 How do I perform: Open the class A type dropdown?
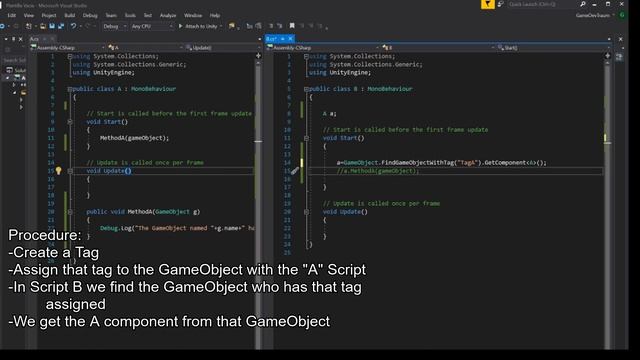[x=146, y=48]
